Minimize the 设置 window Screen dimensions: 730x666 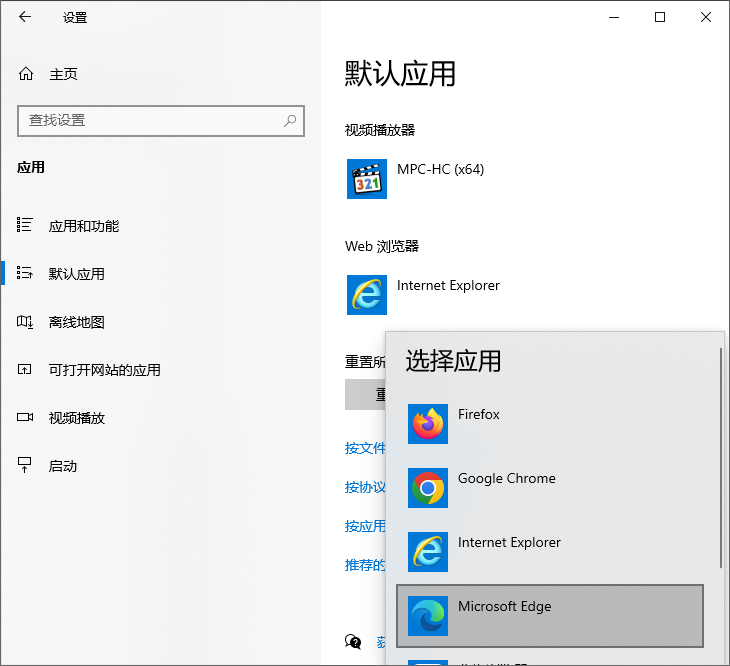pyautogui.click(x=614, y=18)
